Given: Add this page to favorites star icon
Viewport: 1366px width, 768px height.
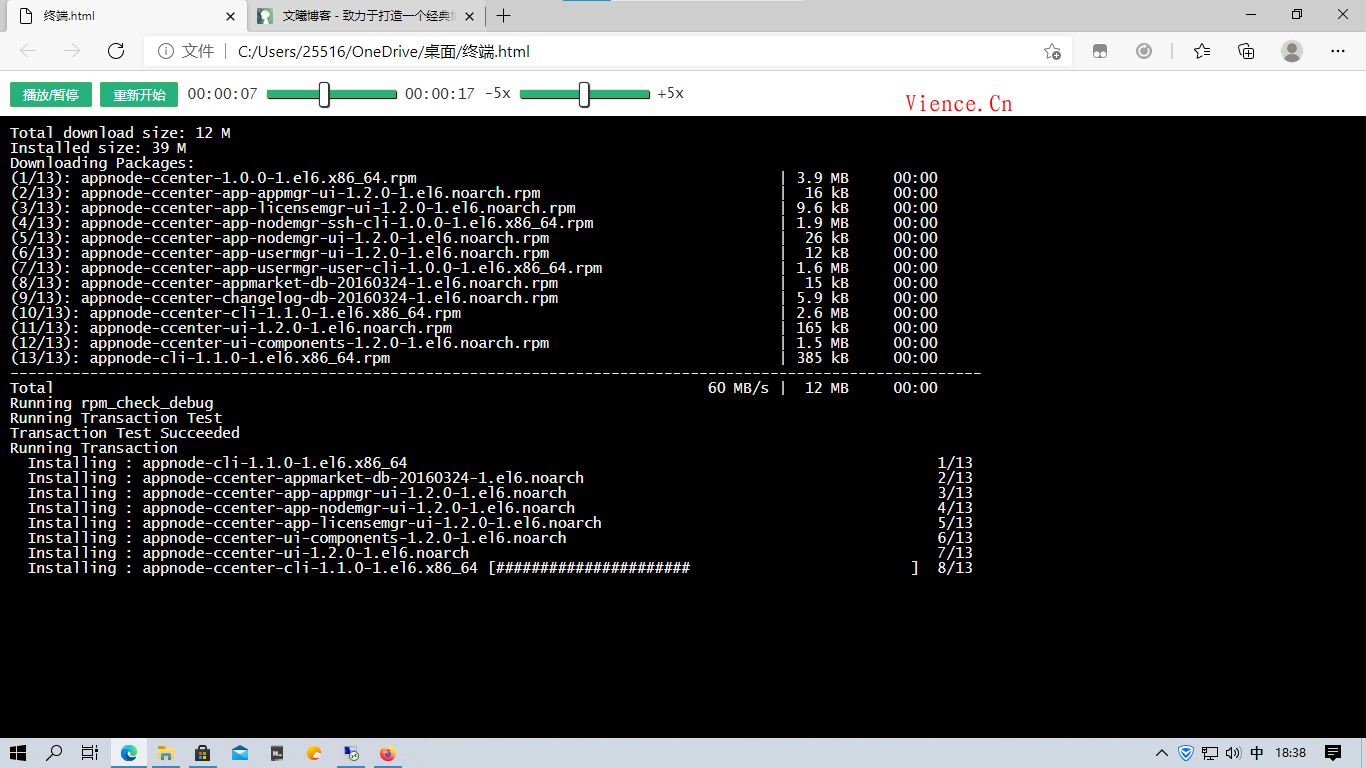Looking at the screenshot, I should pos(1052,51).
